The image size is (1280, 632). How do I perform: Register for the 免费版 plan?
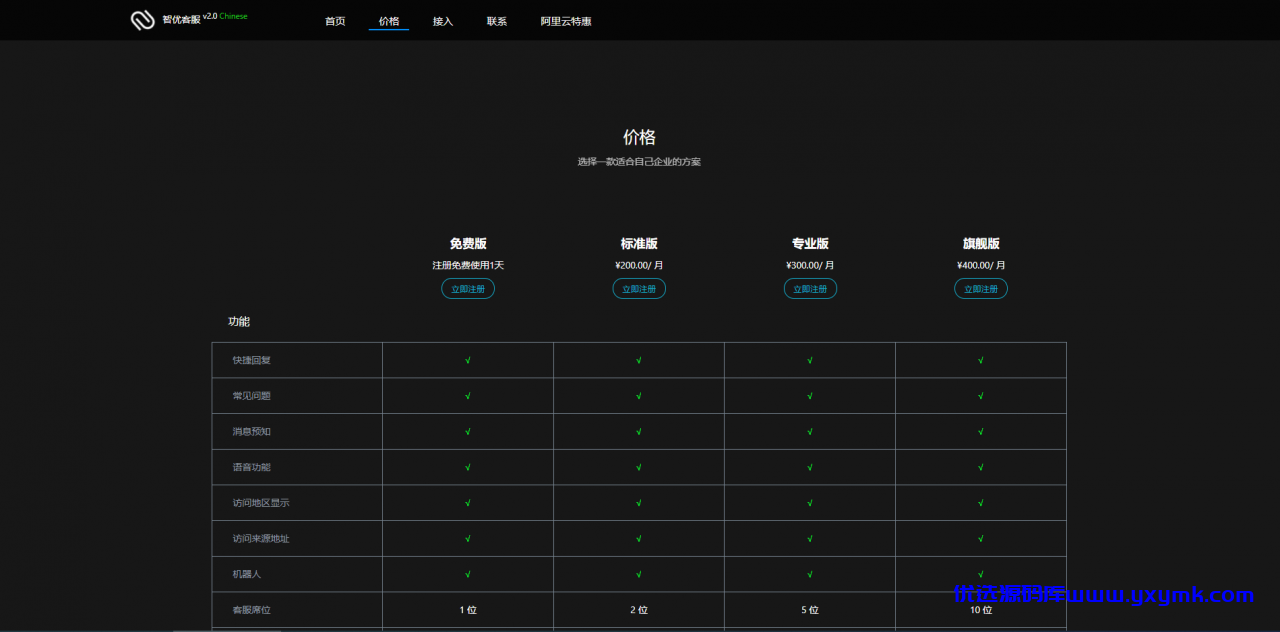pyautogui.click(x=468, y=289)
